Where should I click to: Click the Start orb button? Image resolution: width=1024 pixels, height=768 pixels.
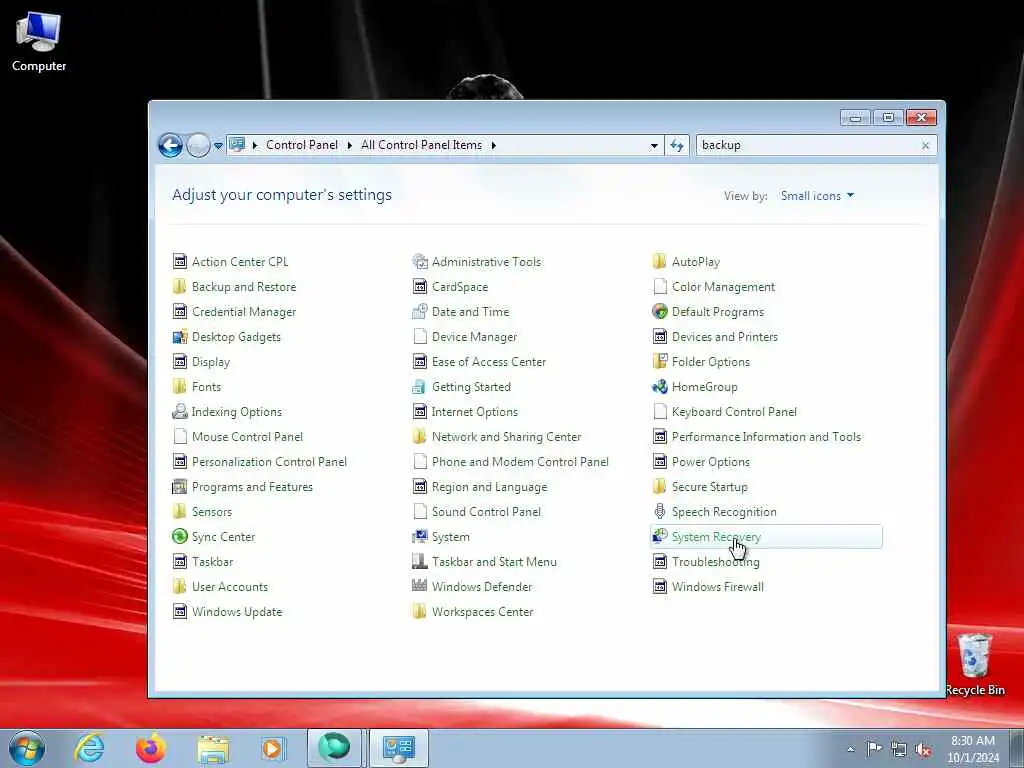pos(27,748)
